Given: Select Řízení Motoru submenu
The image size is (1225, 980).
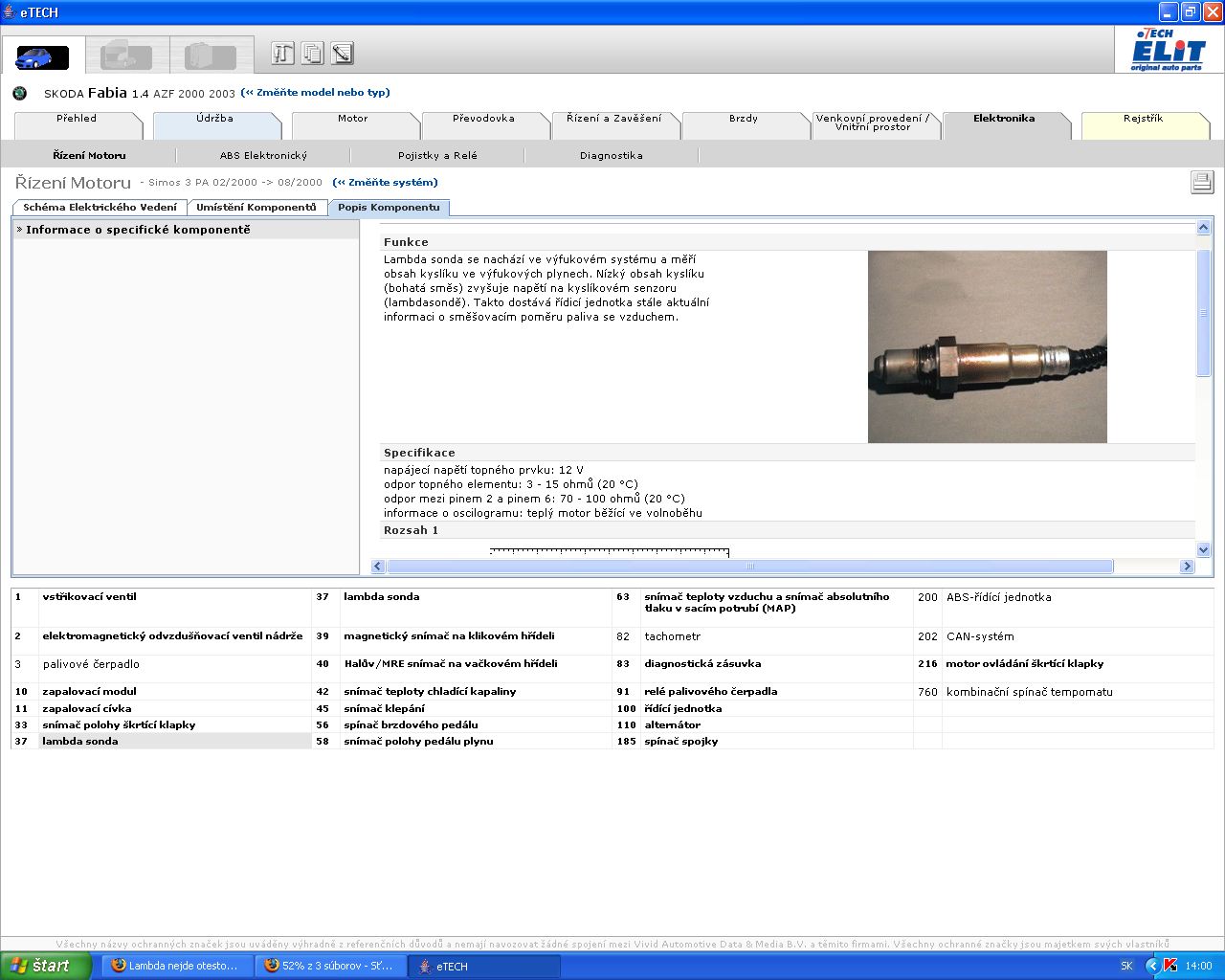Looking at the screenshot, I should 89,155.
